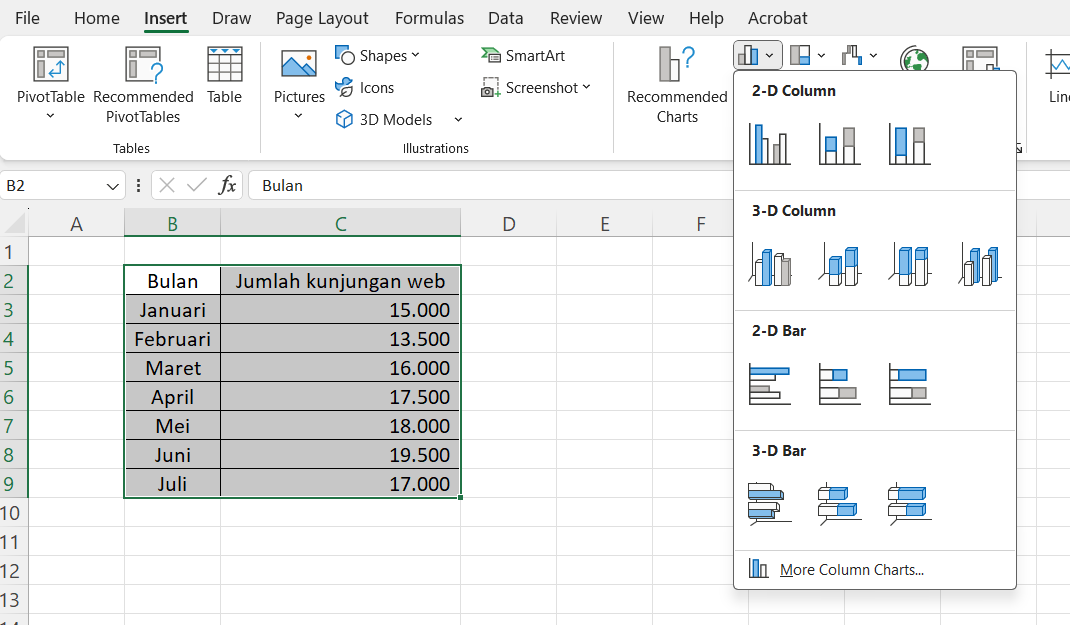This screenshot has width=1070, height=625.
Task: Click the cell containing Januari
Action: (x=173, y=310)
